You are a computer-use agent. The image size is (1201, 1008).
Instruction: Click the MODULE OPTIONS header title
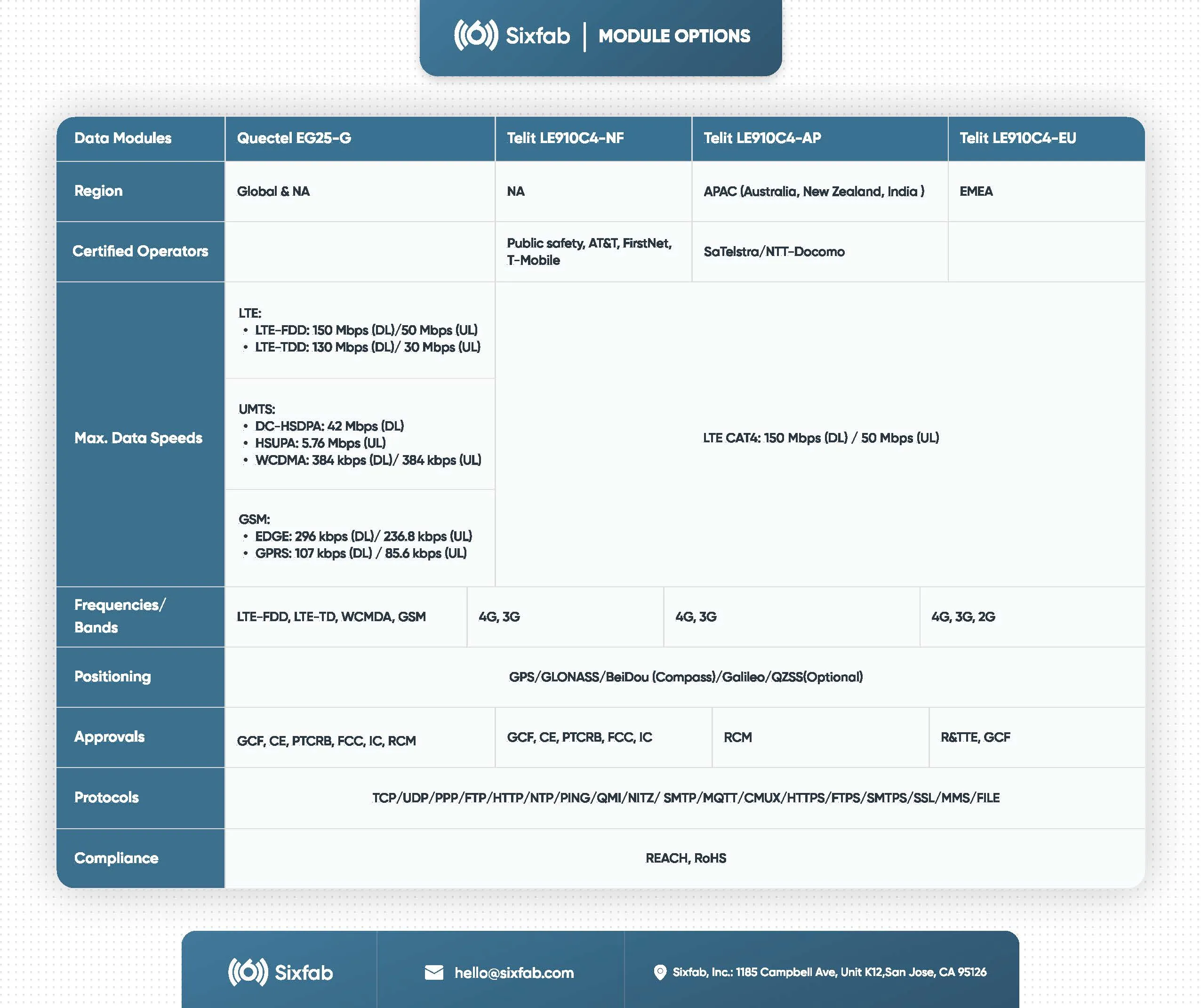pyautogui.click(x=674, y=36)
